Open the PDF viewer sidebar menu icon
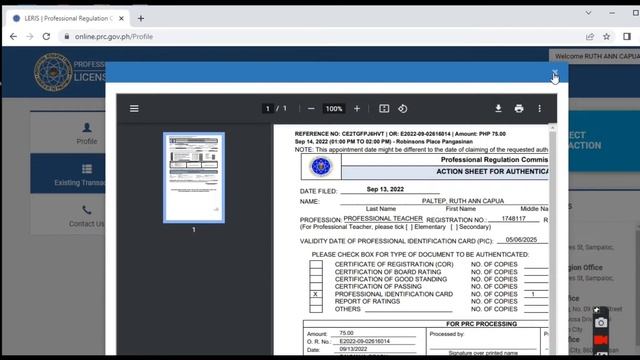This screenshot has width=640, height=360. [x=134, y=109]
